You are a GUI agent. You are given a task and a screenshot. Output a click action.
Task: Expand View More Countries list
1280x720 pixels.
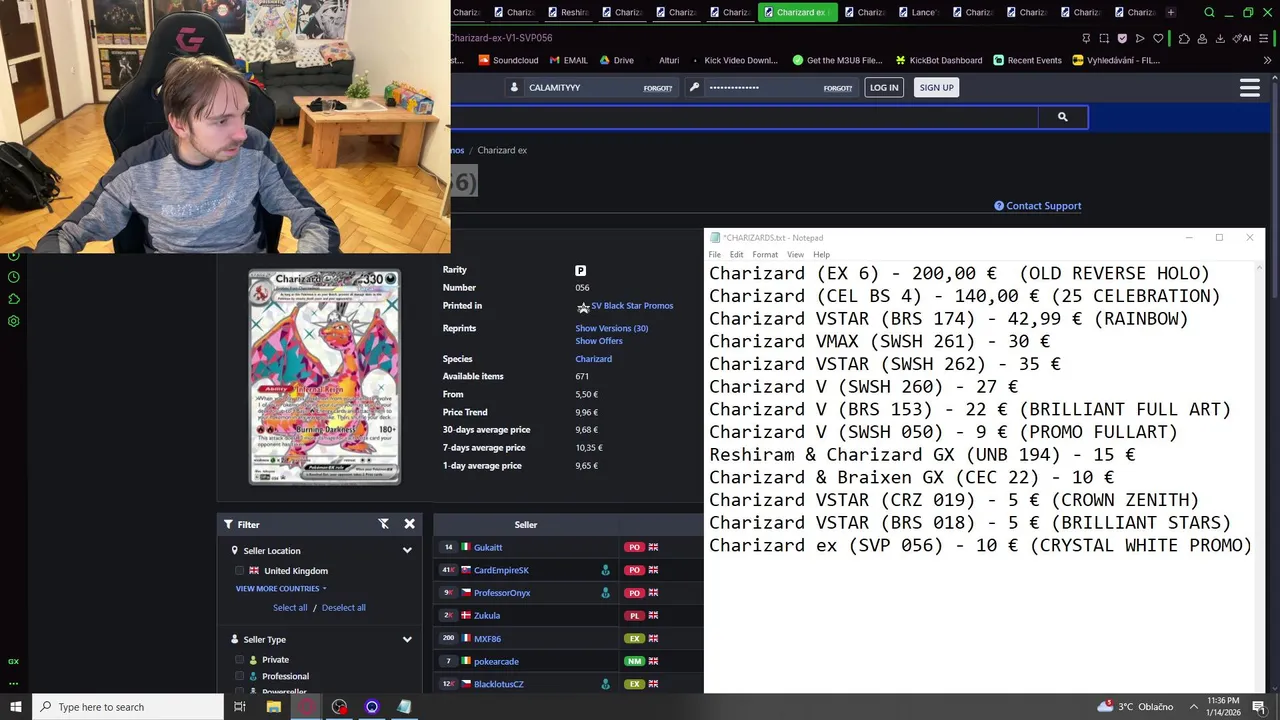click(x=281, y=589)
